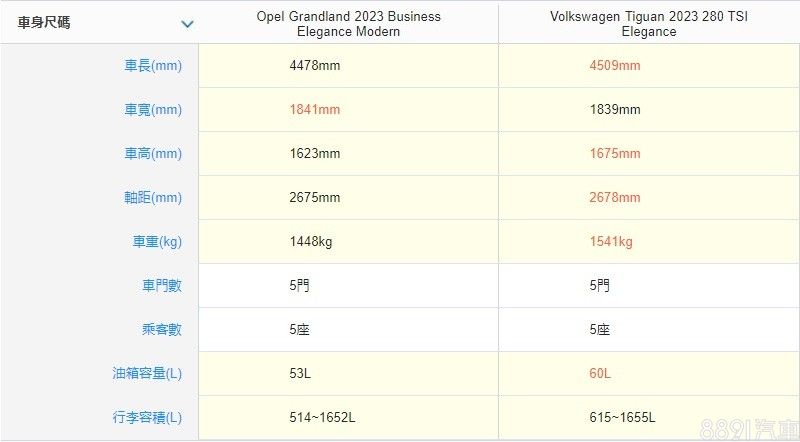The image size is (800, 442).
Task: Click the 車門數 row label
Action: click(x=162, y=286)
